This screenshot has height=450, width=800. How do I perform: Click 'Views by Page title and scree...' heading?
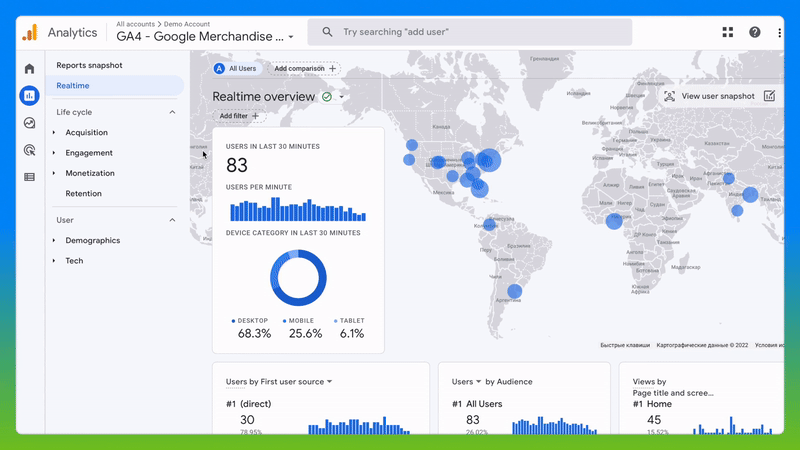pyautogui.click(x=673, y=387)
